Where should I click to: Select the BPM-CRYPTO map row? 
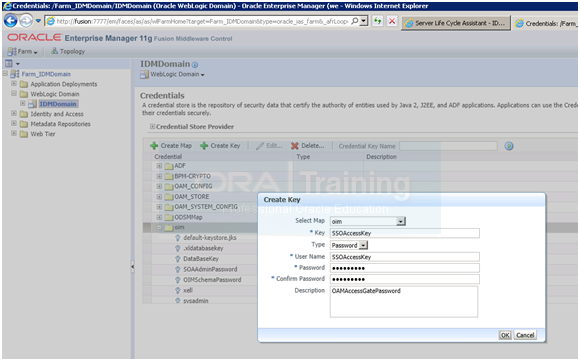(192, 176)
